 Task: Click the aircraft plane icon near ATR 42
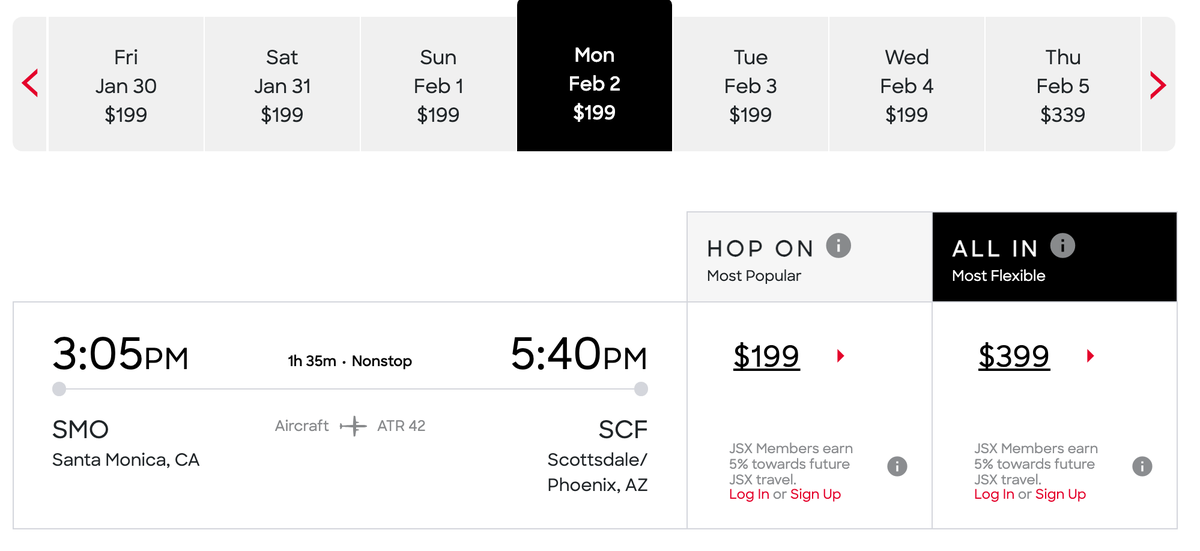coord(353,426)
